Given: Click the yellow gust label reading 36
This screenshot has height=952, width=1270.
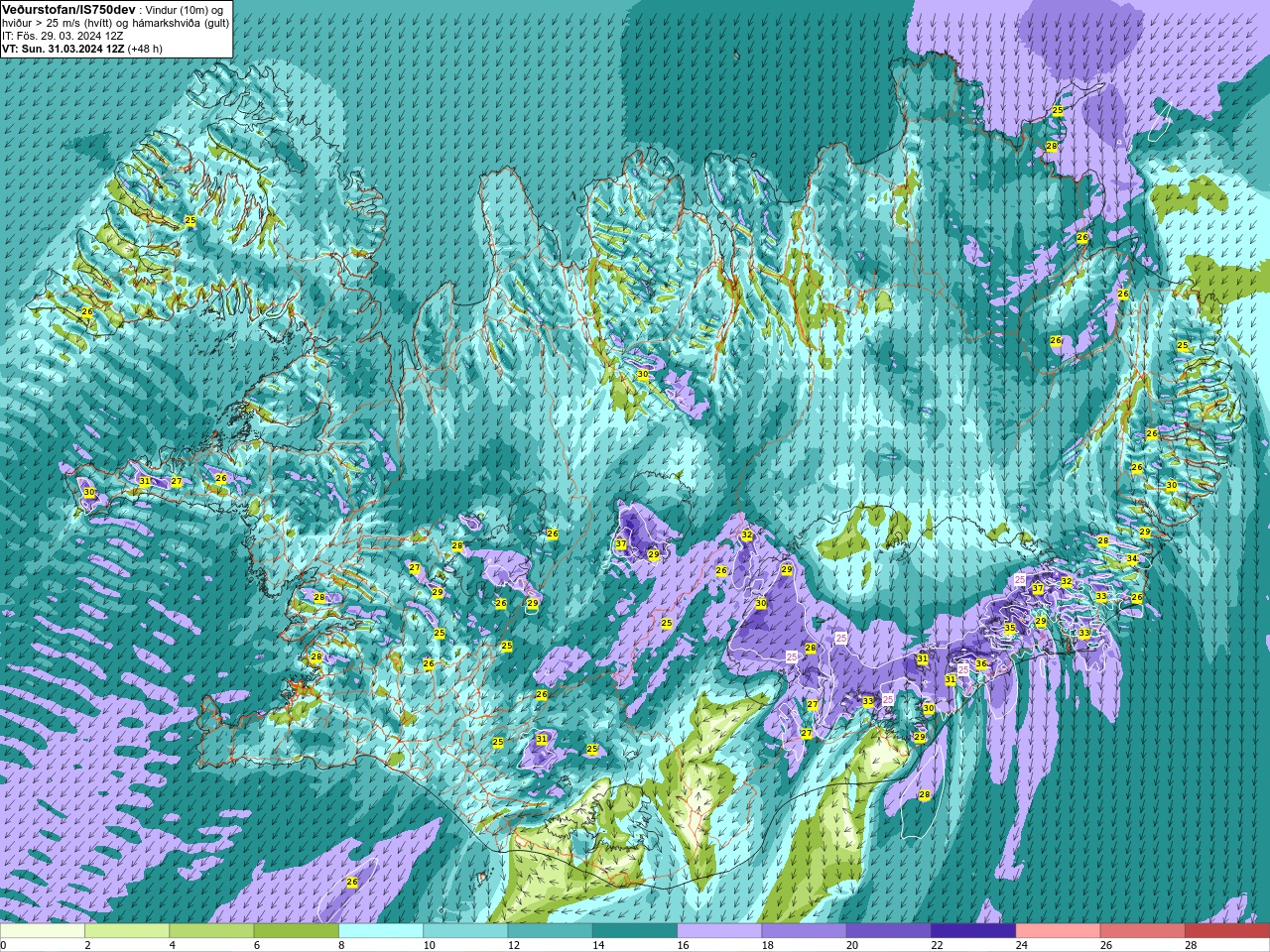Looking at the screenshot, I should tap(981, 664).
